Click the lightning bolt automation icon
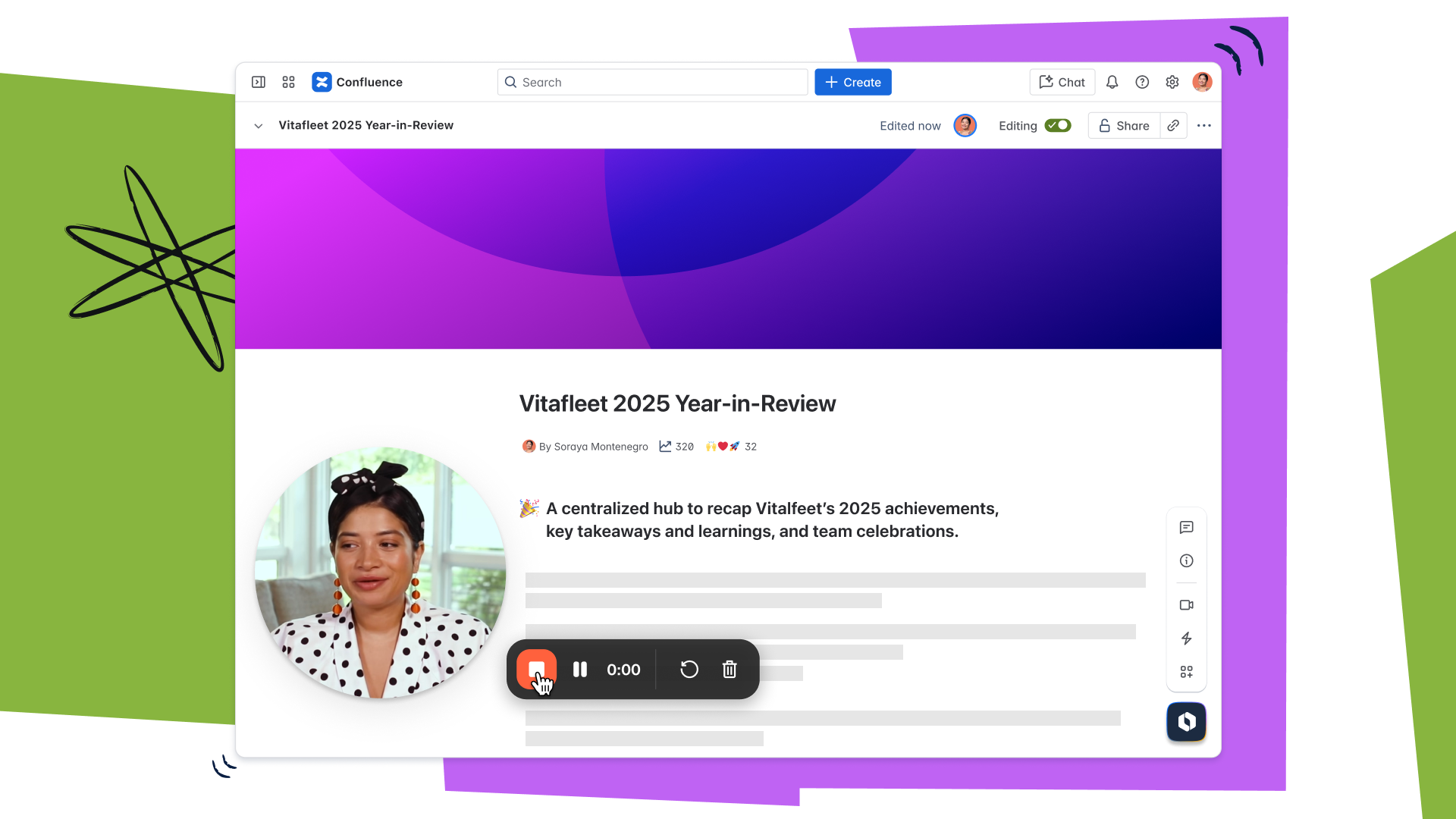This screenshot has width=1456, height=819. (x=1187, y=639)
